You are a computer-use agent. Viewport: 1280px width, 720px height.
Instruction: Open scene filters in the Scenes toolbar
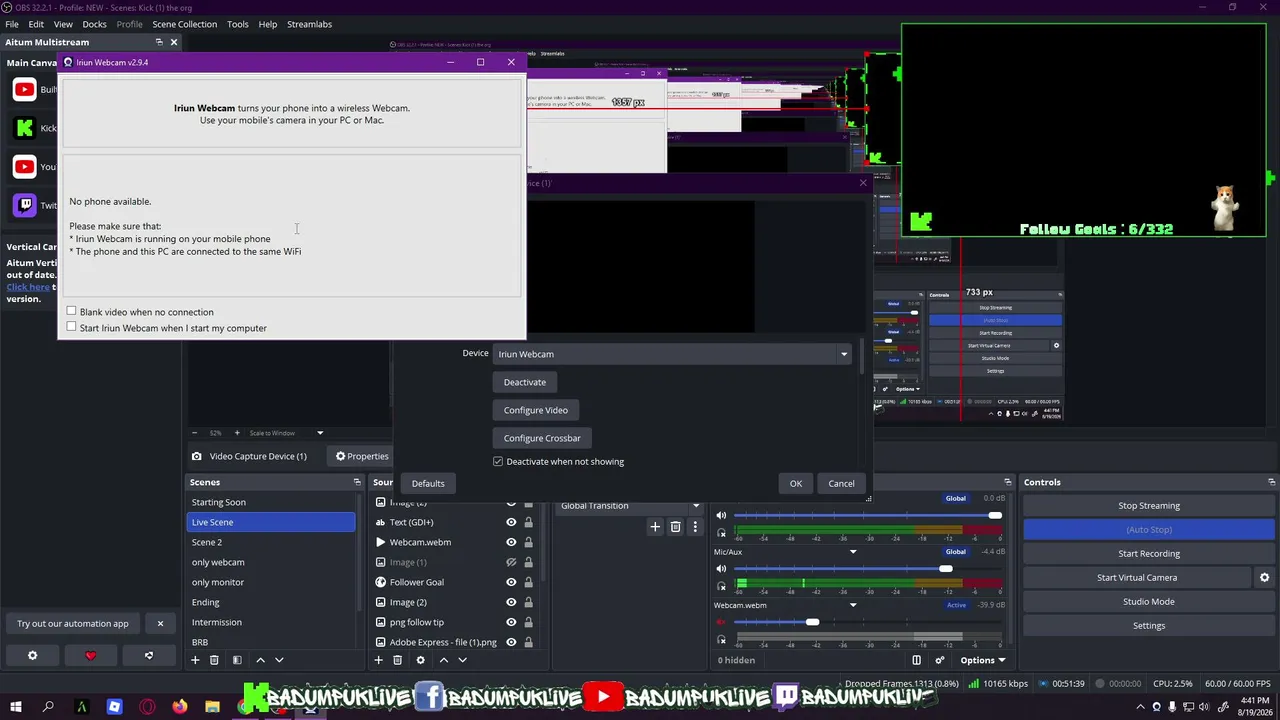237,660
